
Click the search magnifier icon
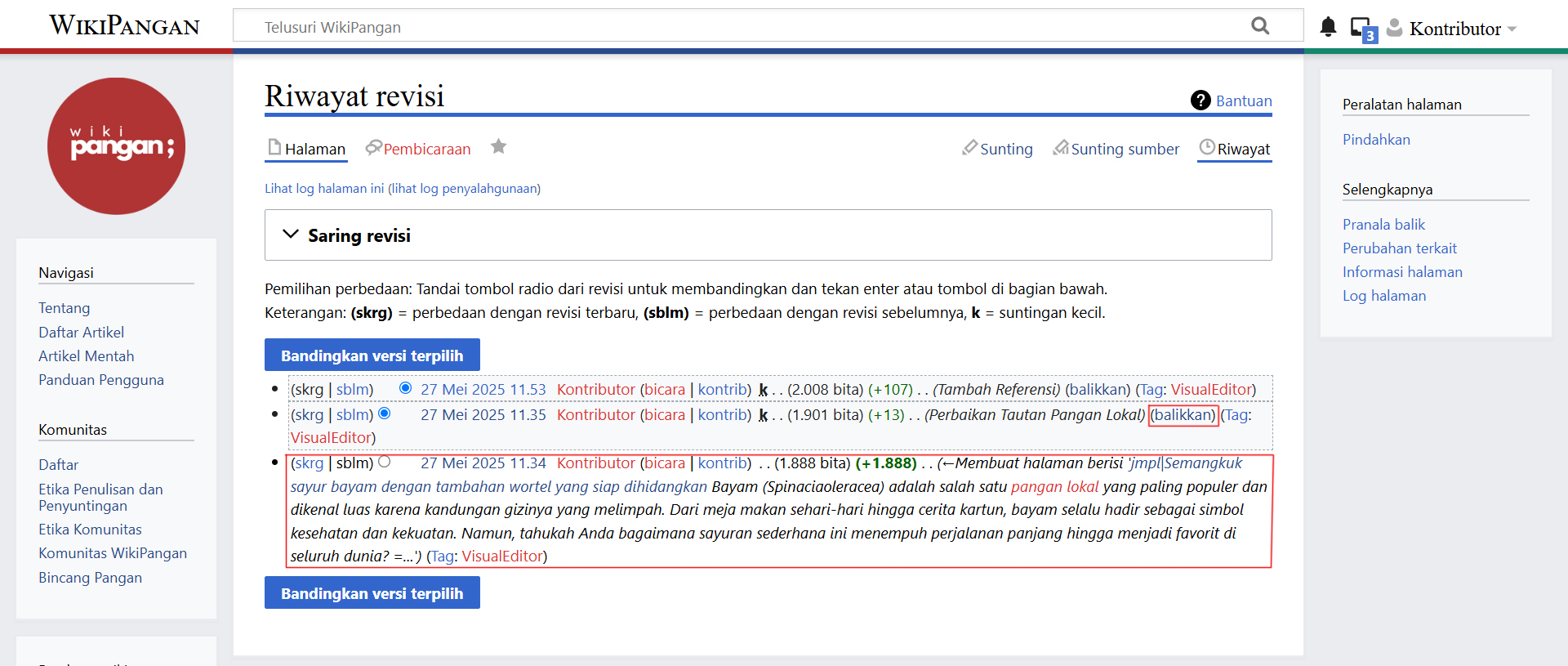1260,26
